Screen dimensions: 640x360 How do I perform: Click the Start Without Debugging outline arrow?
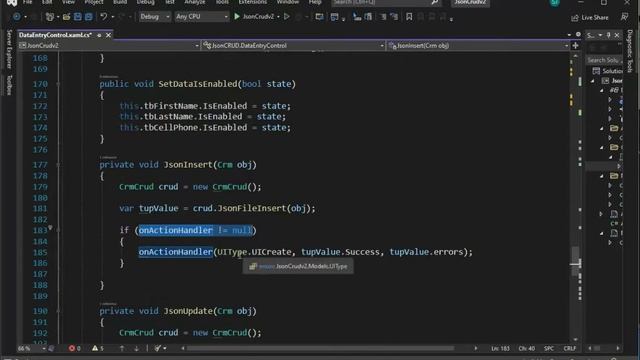[x=287, y=17]
